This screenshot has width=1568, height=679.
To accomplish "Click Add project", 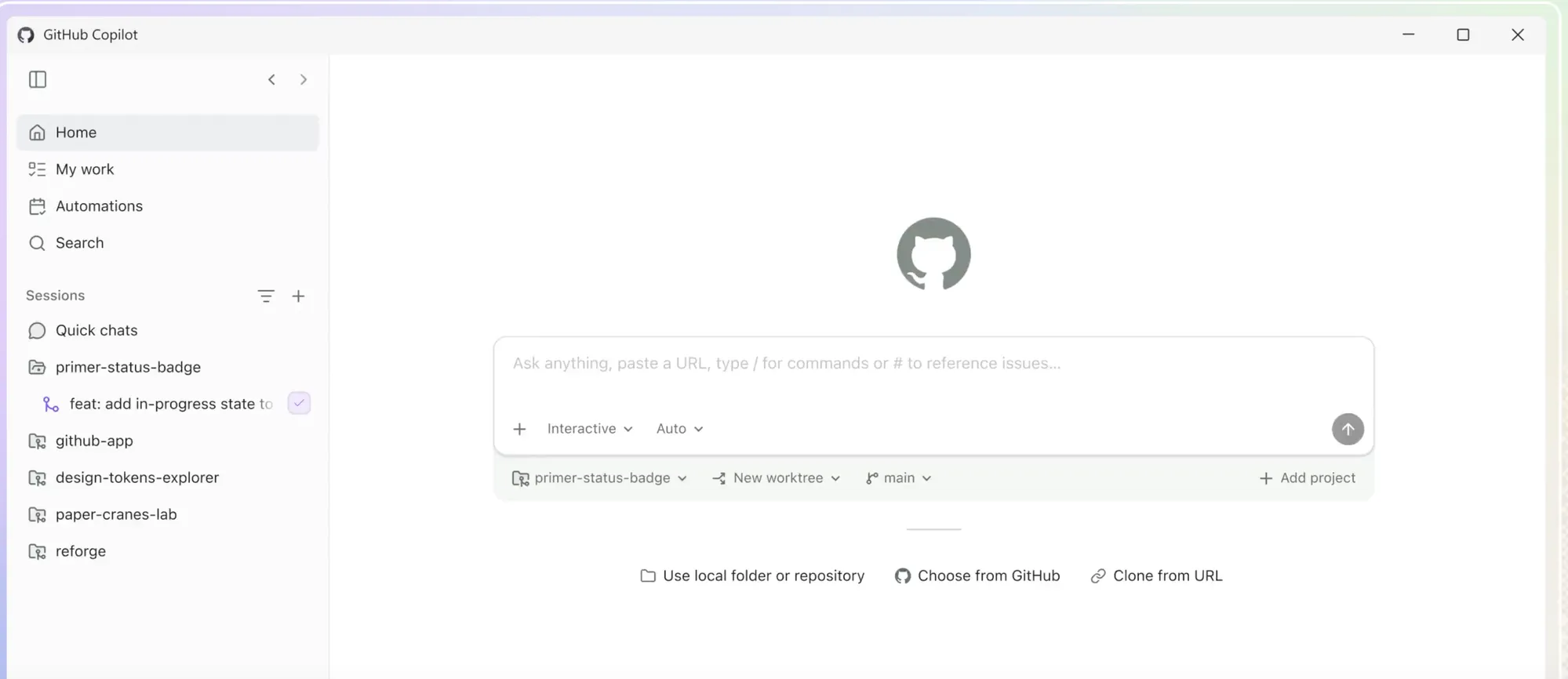I will click(1307, 478).
